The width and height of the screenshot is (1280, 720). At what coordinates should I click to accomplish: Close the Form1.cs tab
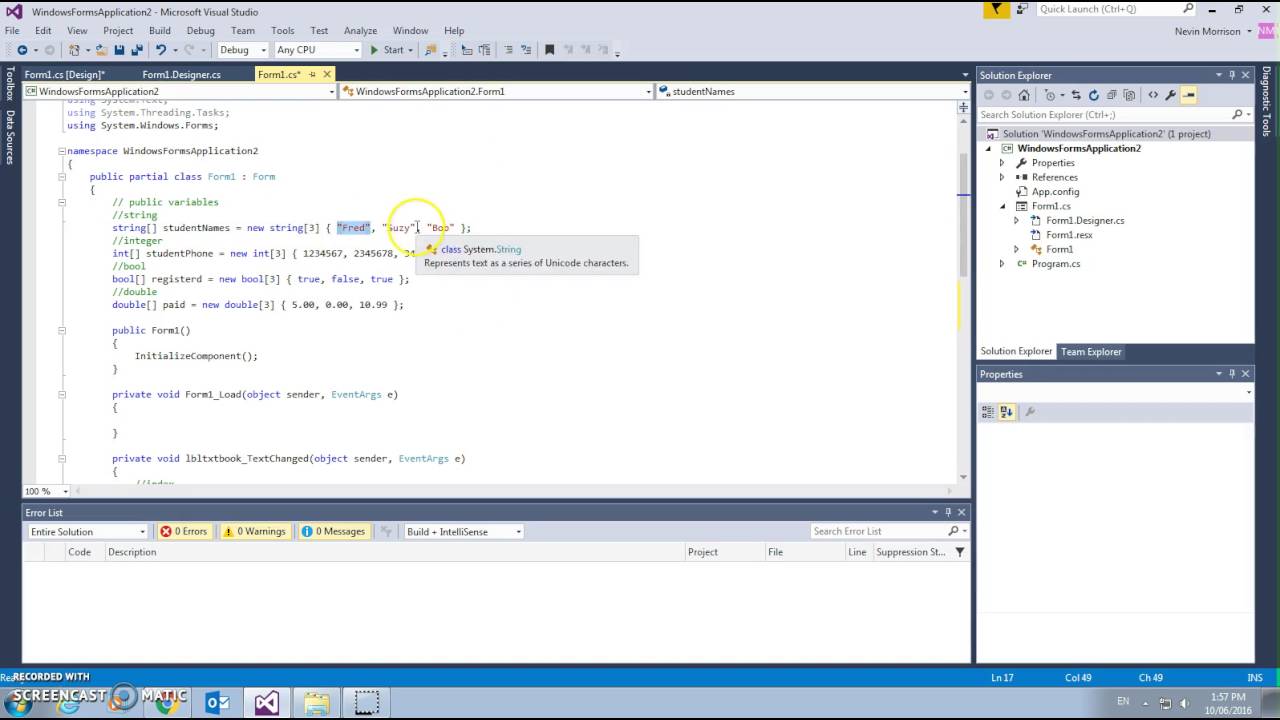tap(327, 74)
